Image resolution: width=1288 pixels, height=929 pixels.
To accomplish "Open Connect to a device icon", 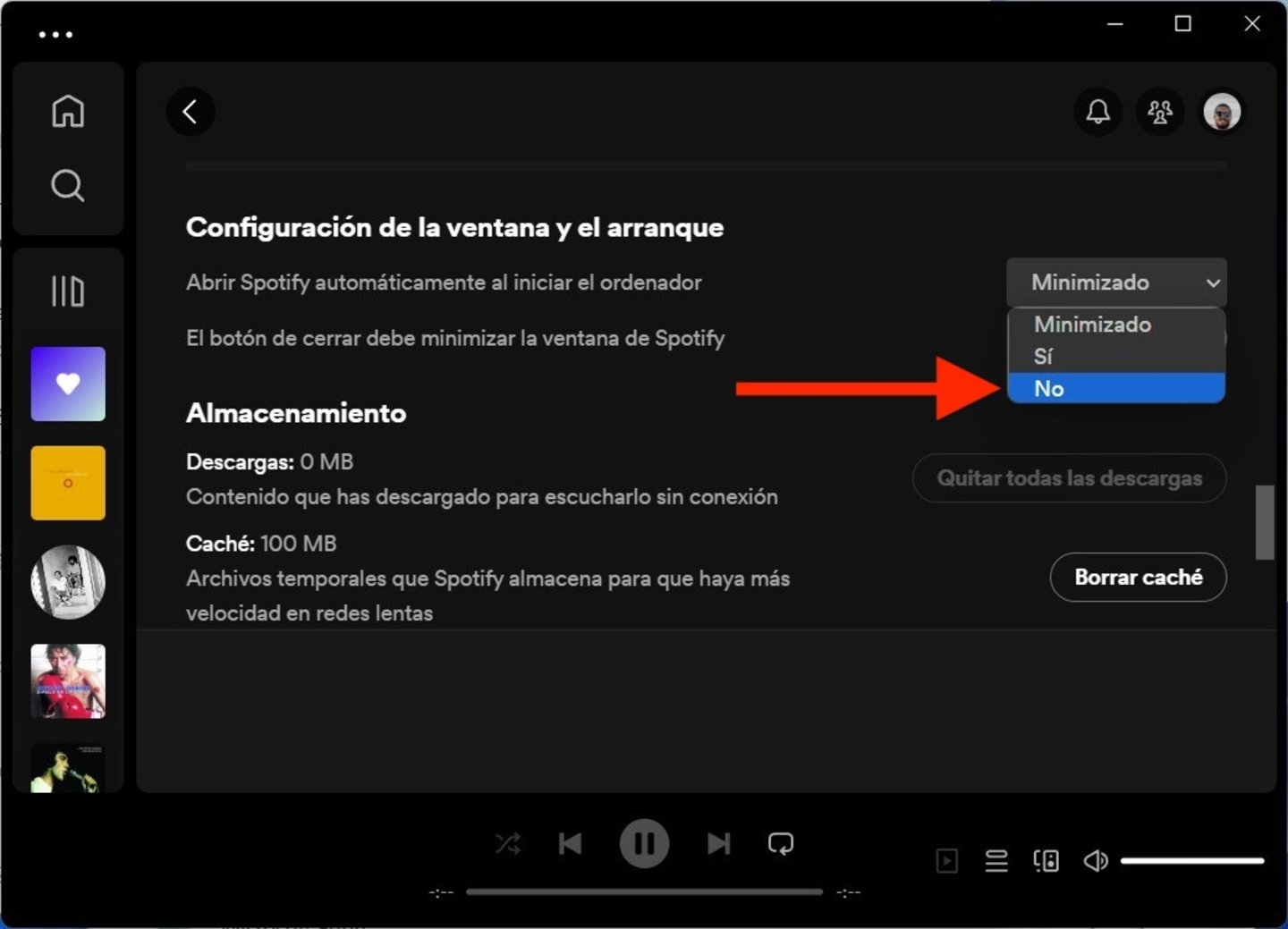I will click(1046, 861).
